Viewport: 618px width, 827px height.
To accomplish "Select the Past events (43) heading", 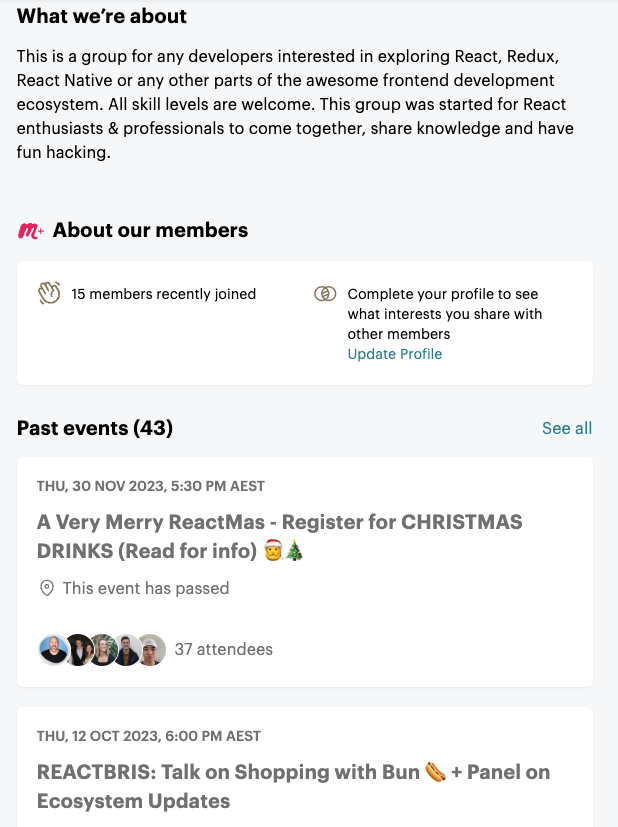I will coord(95,428).
